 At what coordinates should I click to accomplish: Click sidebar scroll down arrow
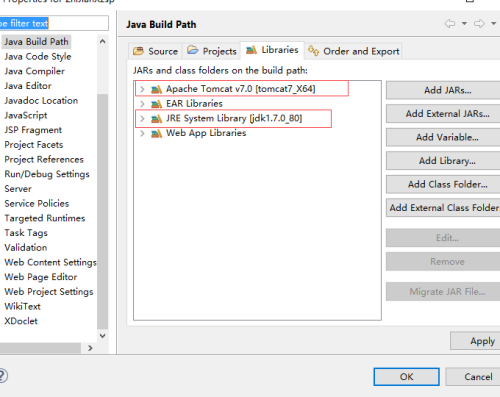pos(103,336)
